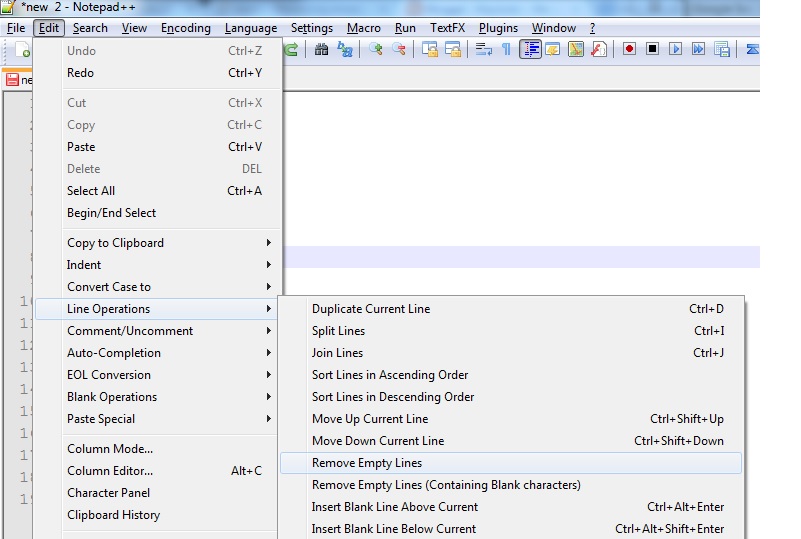Click the New file toolbar icon
This screenshot has height=539, width=801.
pyautogui.click(x=23, y=50)
